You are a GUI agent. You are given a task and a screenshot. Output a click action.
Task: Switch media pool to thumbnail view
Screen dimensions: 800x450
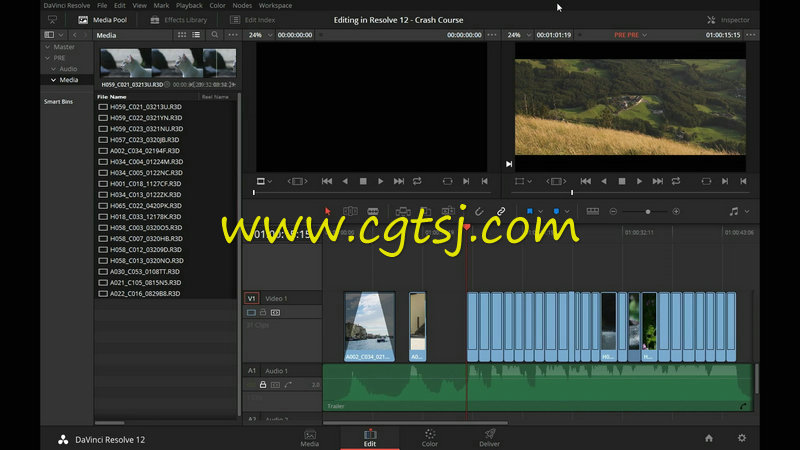(x=182, y=35)
